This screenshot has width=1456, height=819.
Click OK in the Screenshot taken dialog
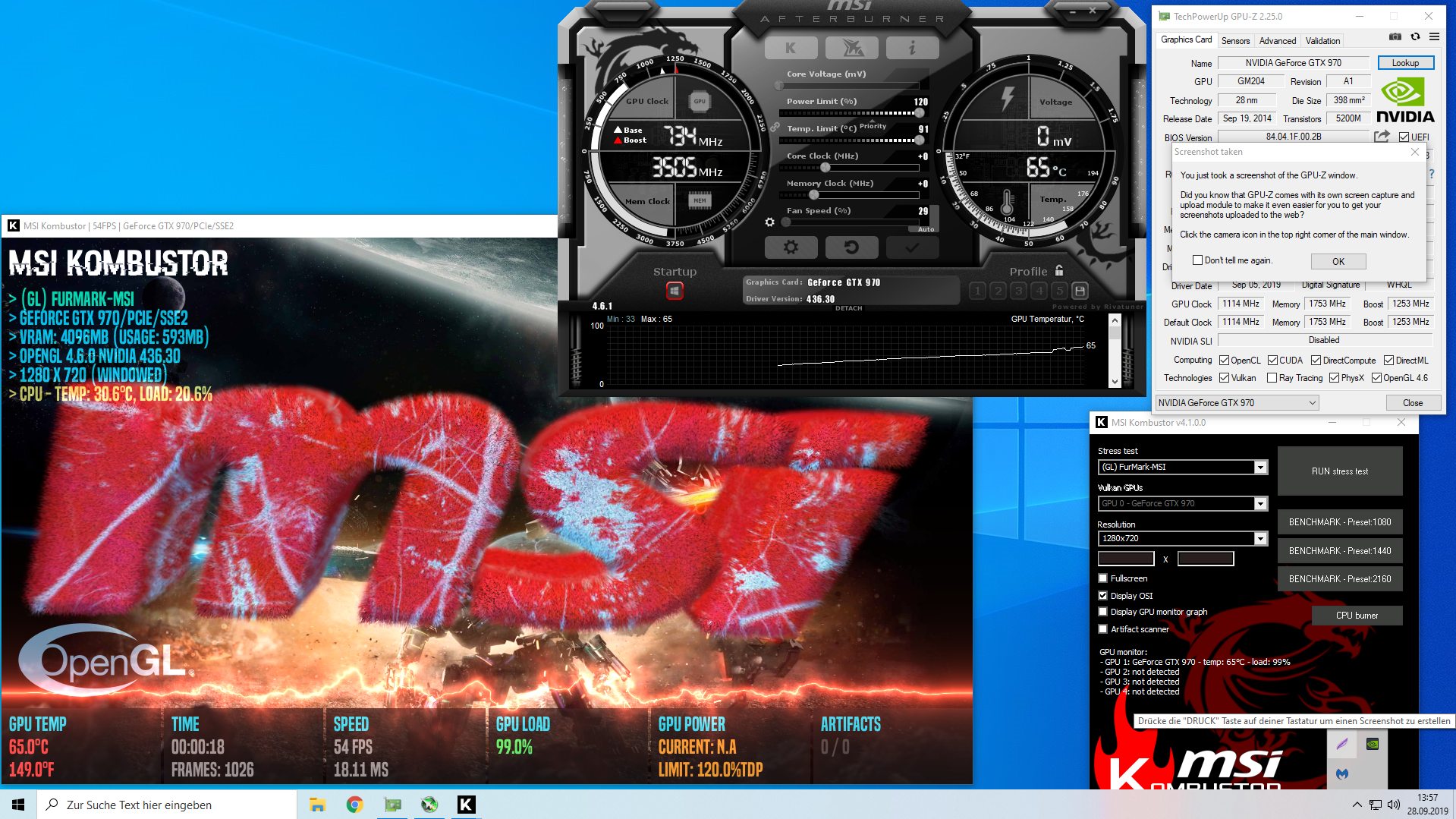pyautogui.click(x=1338, y=261)
